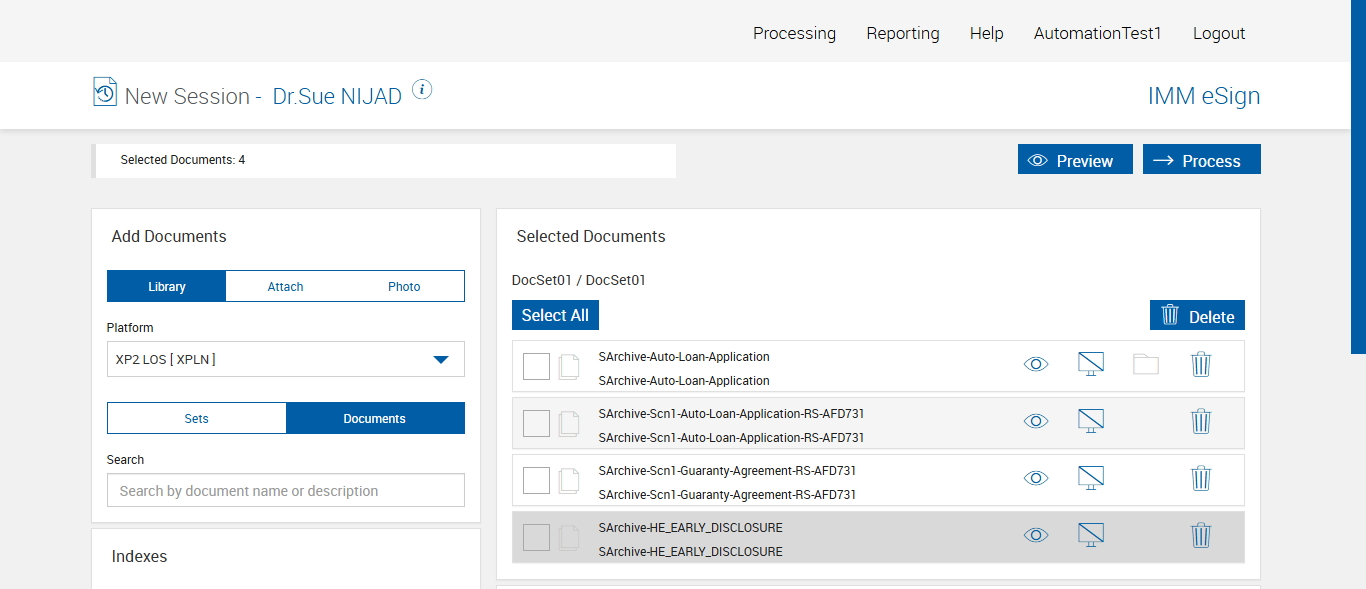Click the folder icon on SArchive-Auto-Loan-Application row
The height and width of the screenshot is (589, 1366).
click(x=1146, y=365)
